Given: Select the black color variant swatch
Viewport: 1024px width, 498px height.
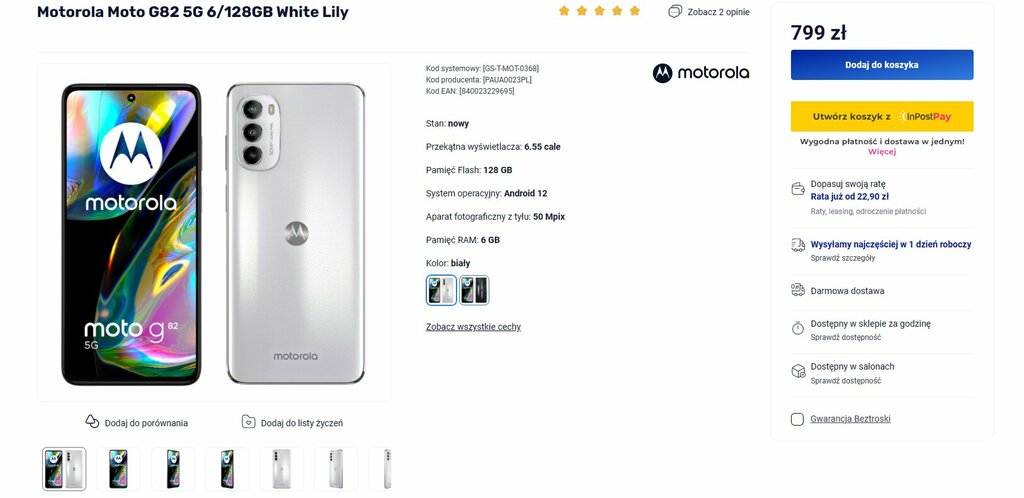Looking at the screenshot, I should click(x=474, y=290).
